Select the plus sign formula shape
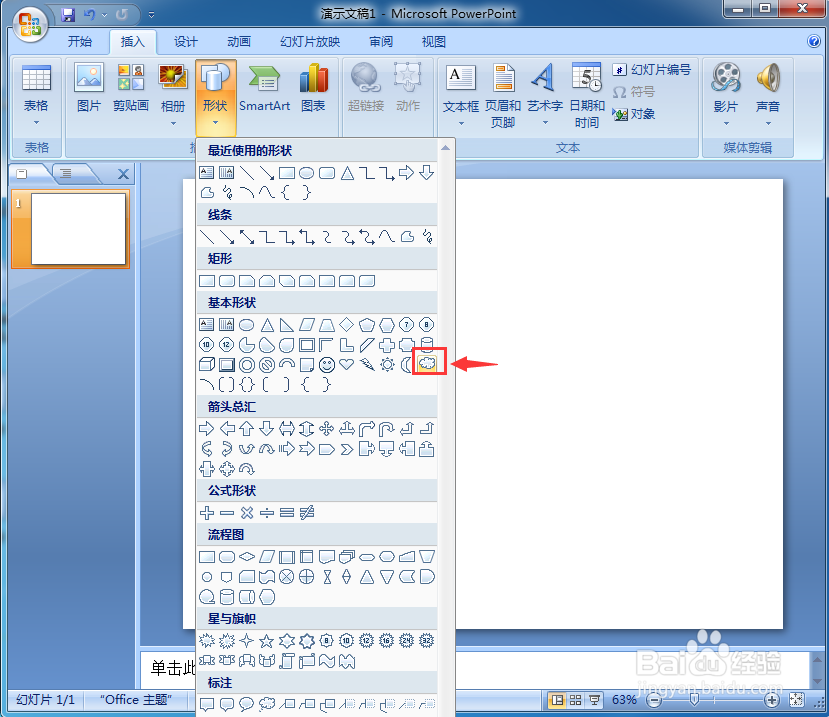Screen dimensions: 829x717 click(207, 512)
